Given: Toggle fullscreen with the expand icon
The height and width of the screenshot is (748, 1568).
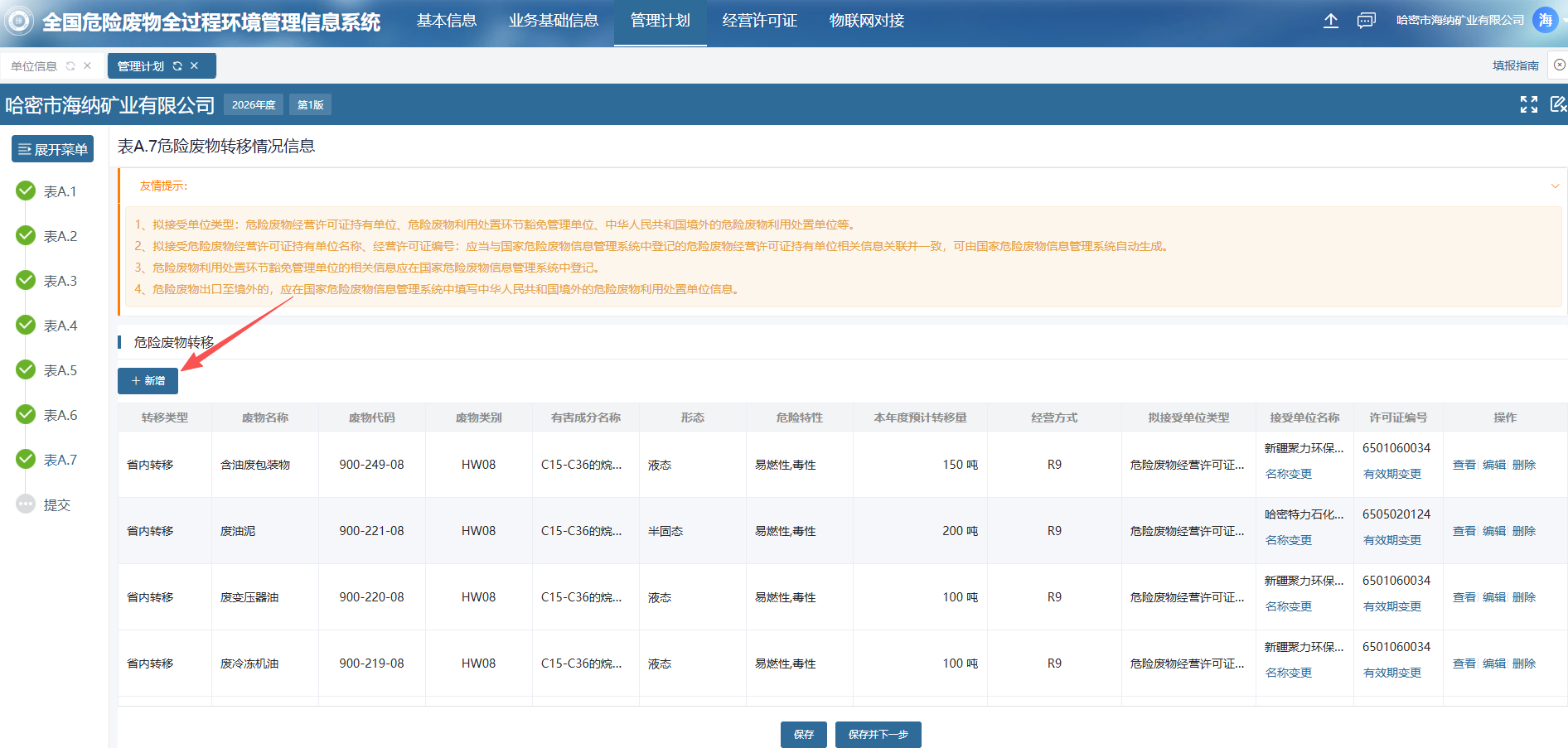Looking at the screenshot, I should tap(1528, 104).
